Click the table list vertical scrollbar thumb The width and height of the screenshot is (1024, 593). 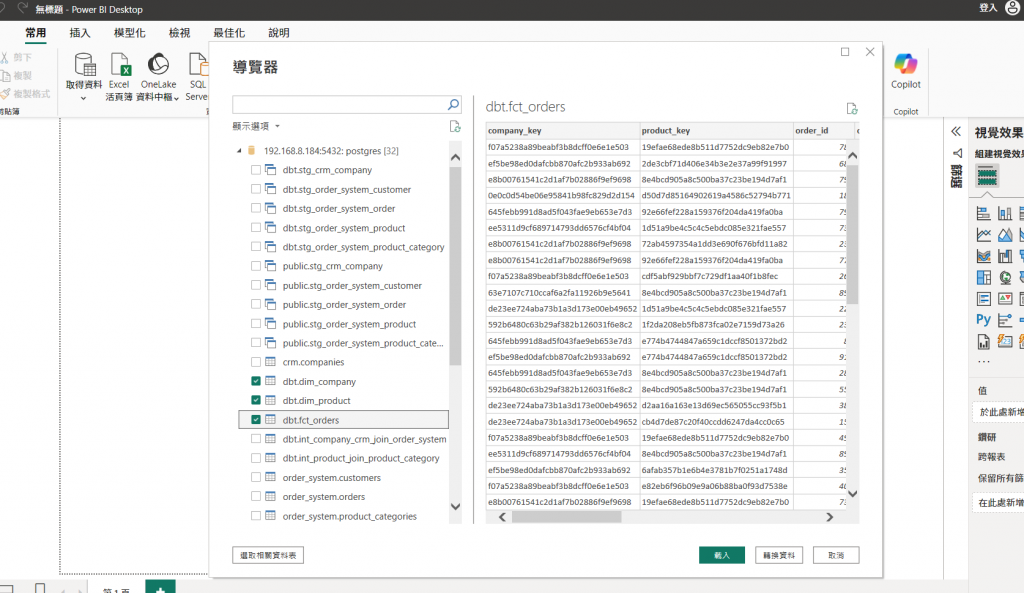pos(455,266)
